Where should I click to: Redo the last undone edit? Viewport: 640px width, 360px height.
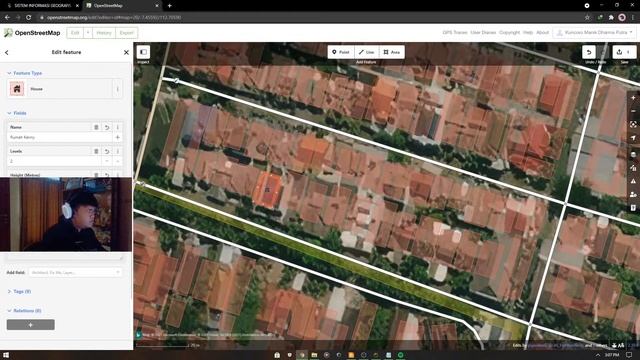[x=602, y=52]
